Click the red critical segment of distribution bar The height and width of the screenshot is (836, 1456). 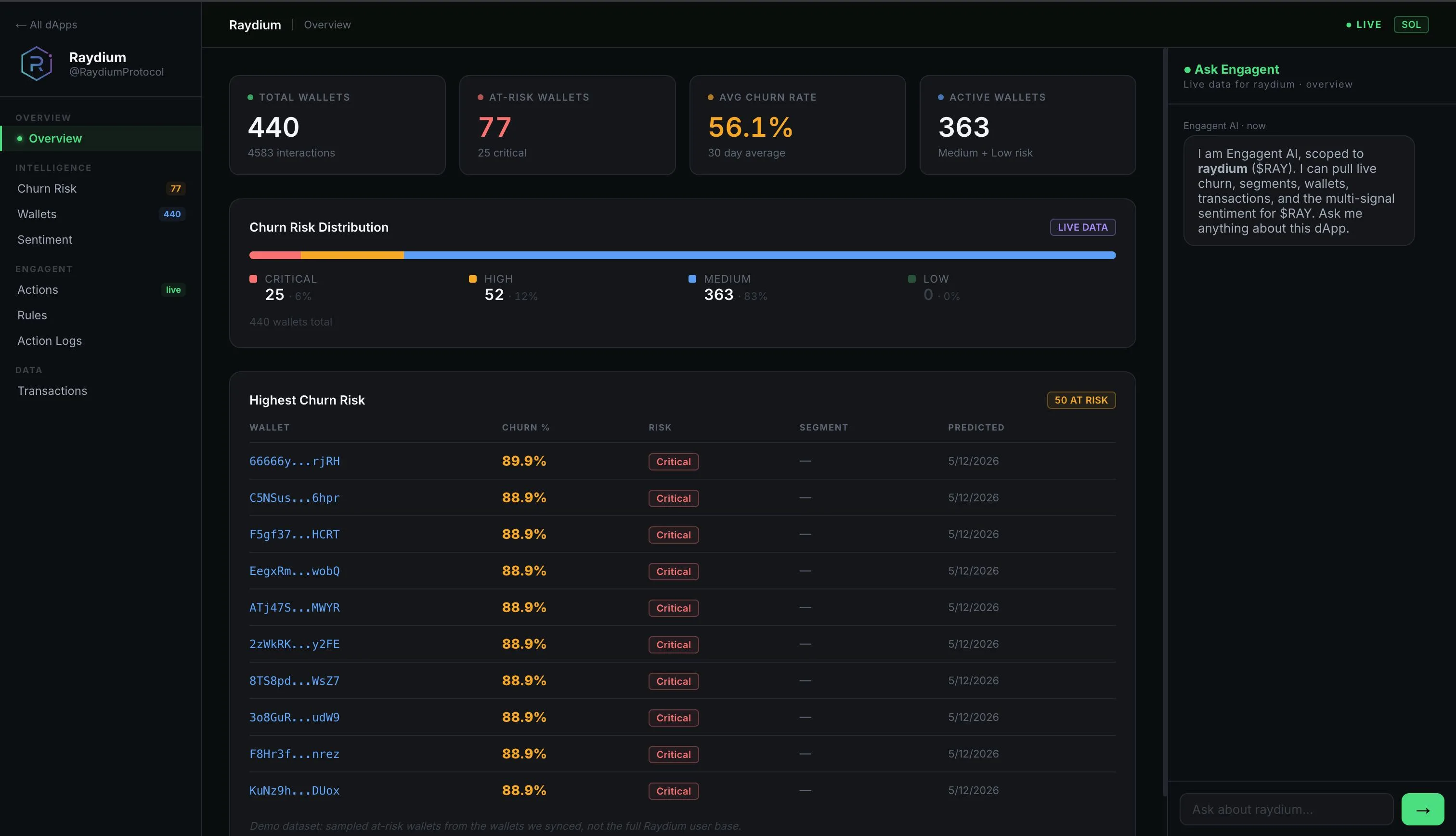pos(275,255)
